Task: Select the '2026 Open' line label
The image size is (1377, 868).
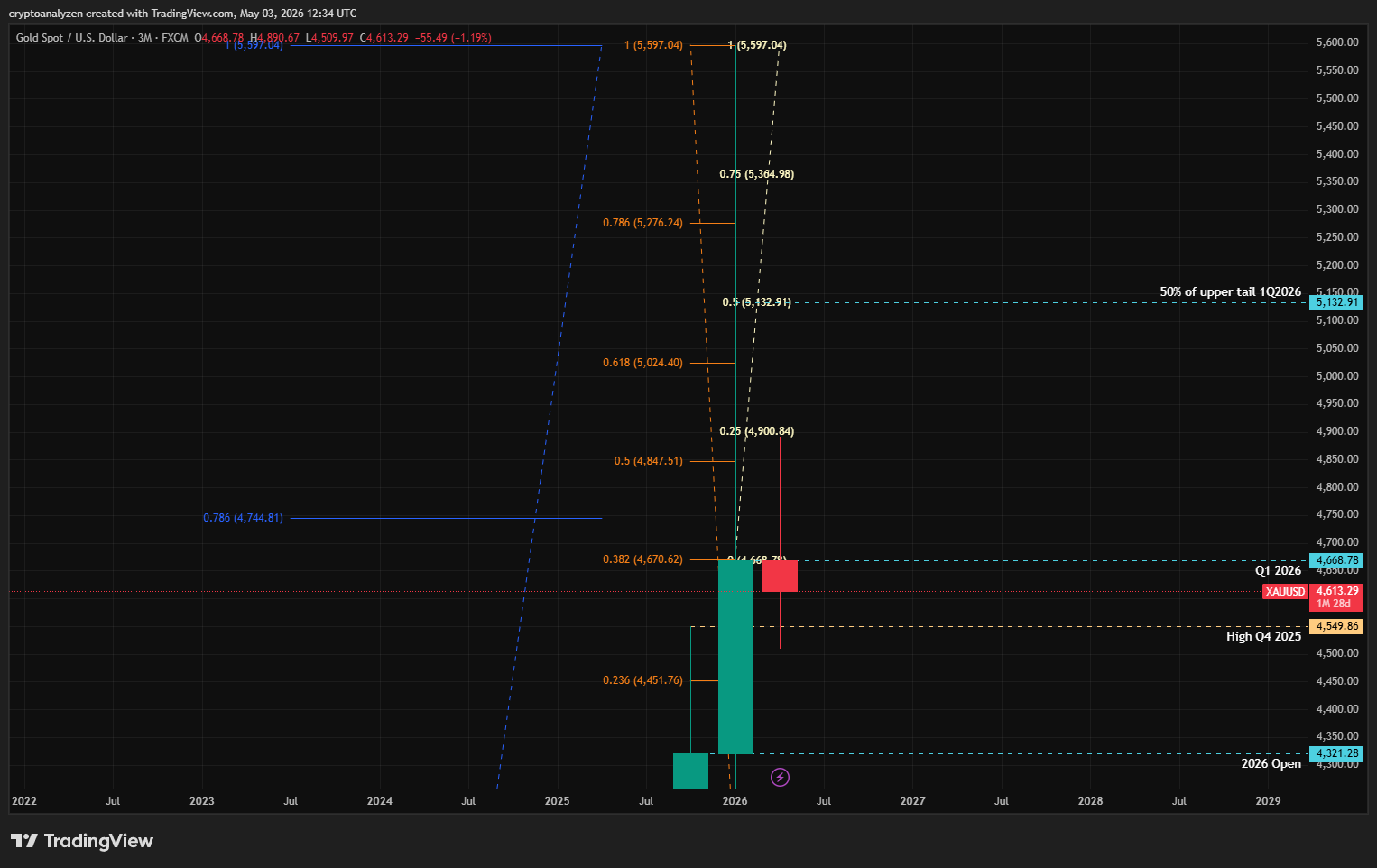Action: tap(1271, 763)
